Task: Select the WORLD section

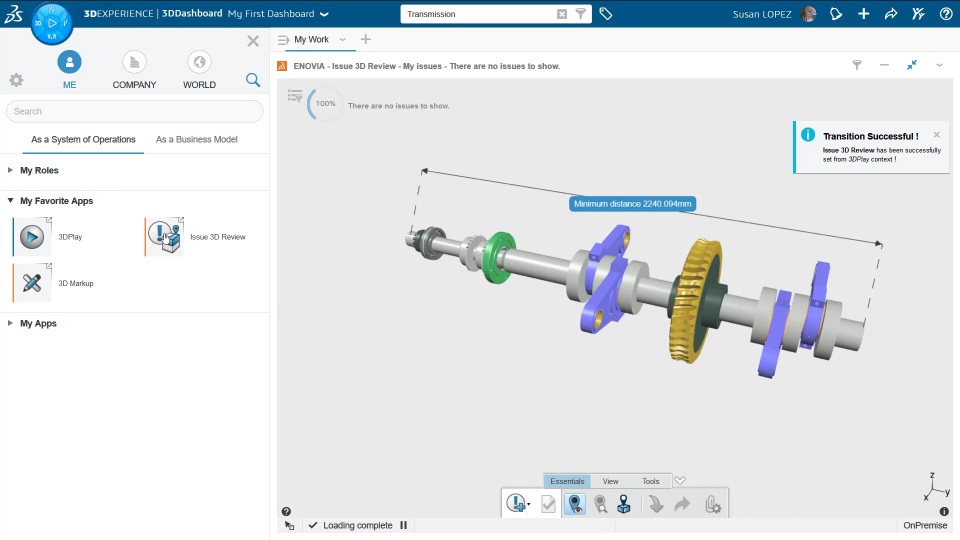Action: [x=199, y=70]
